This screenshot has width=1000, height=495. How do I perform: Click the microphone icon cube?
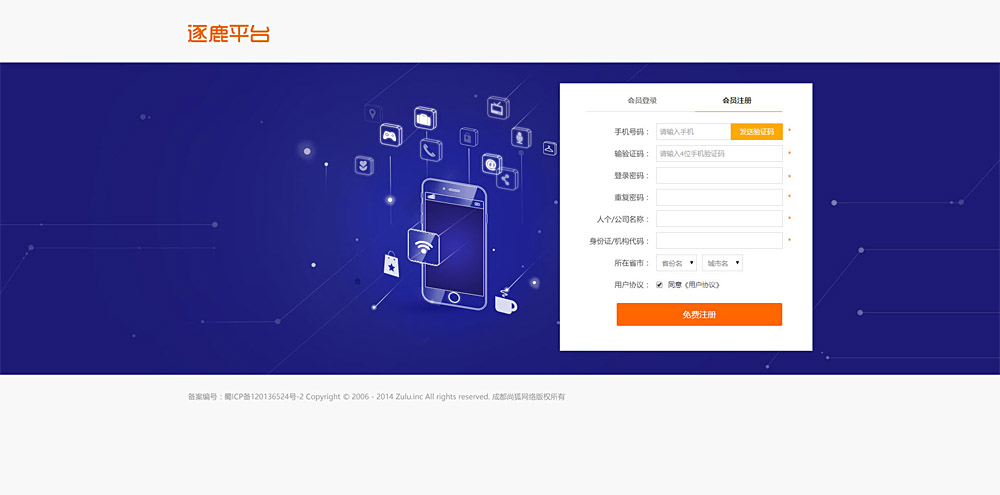pyautogui.click(x=520, y=137)
